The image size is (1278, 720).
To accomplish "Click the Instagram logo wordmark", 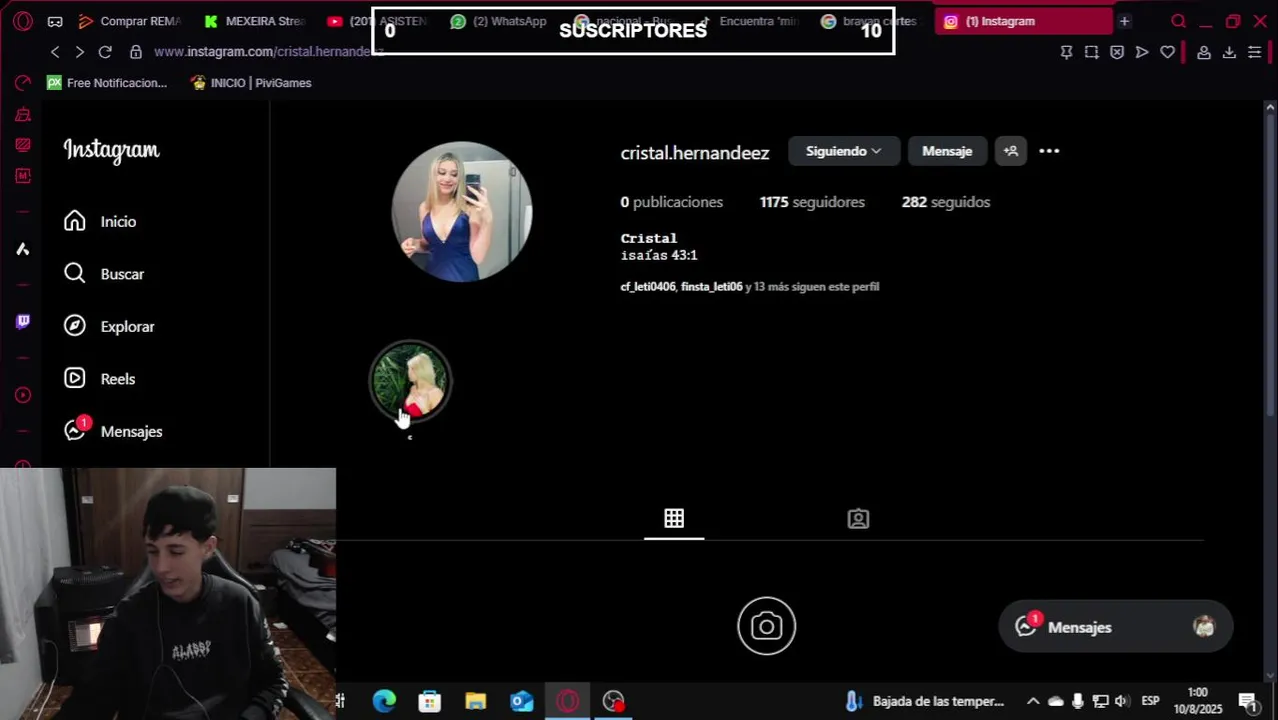I will [111, 150].
